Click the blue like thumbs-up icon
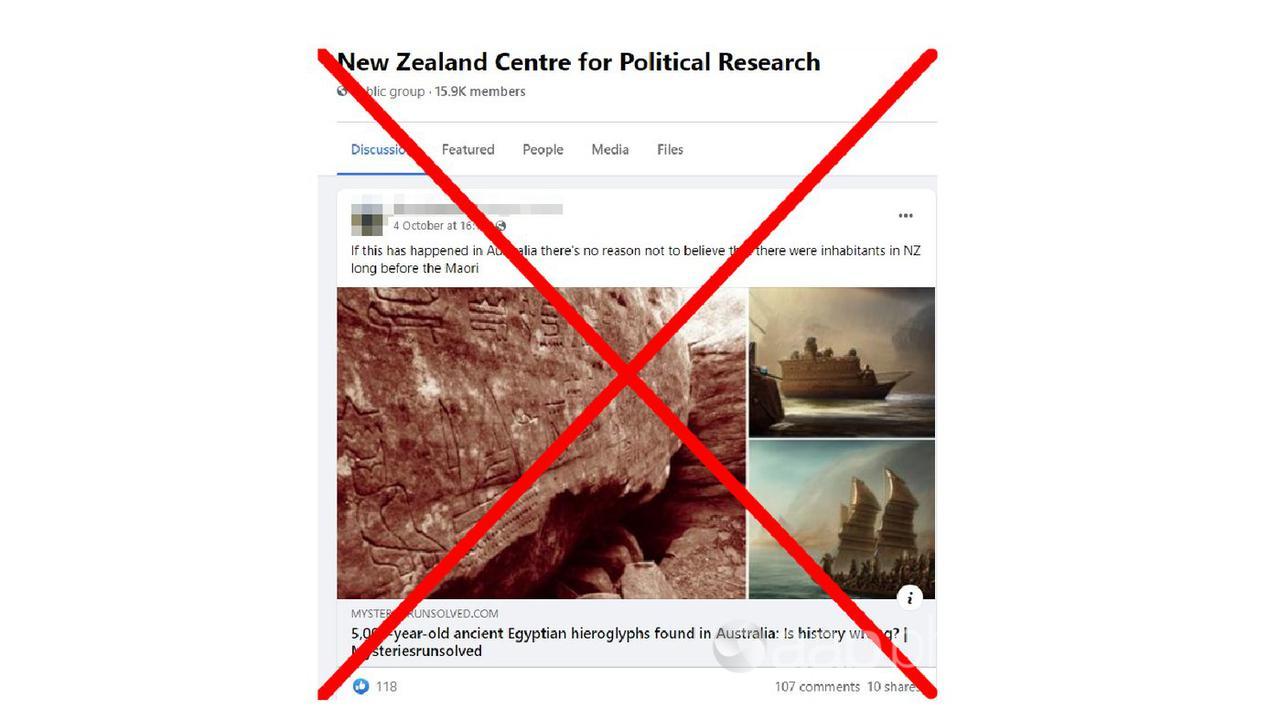Screen dimensions: 1280x720 pos(361,687)
